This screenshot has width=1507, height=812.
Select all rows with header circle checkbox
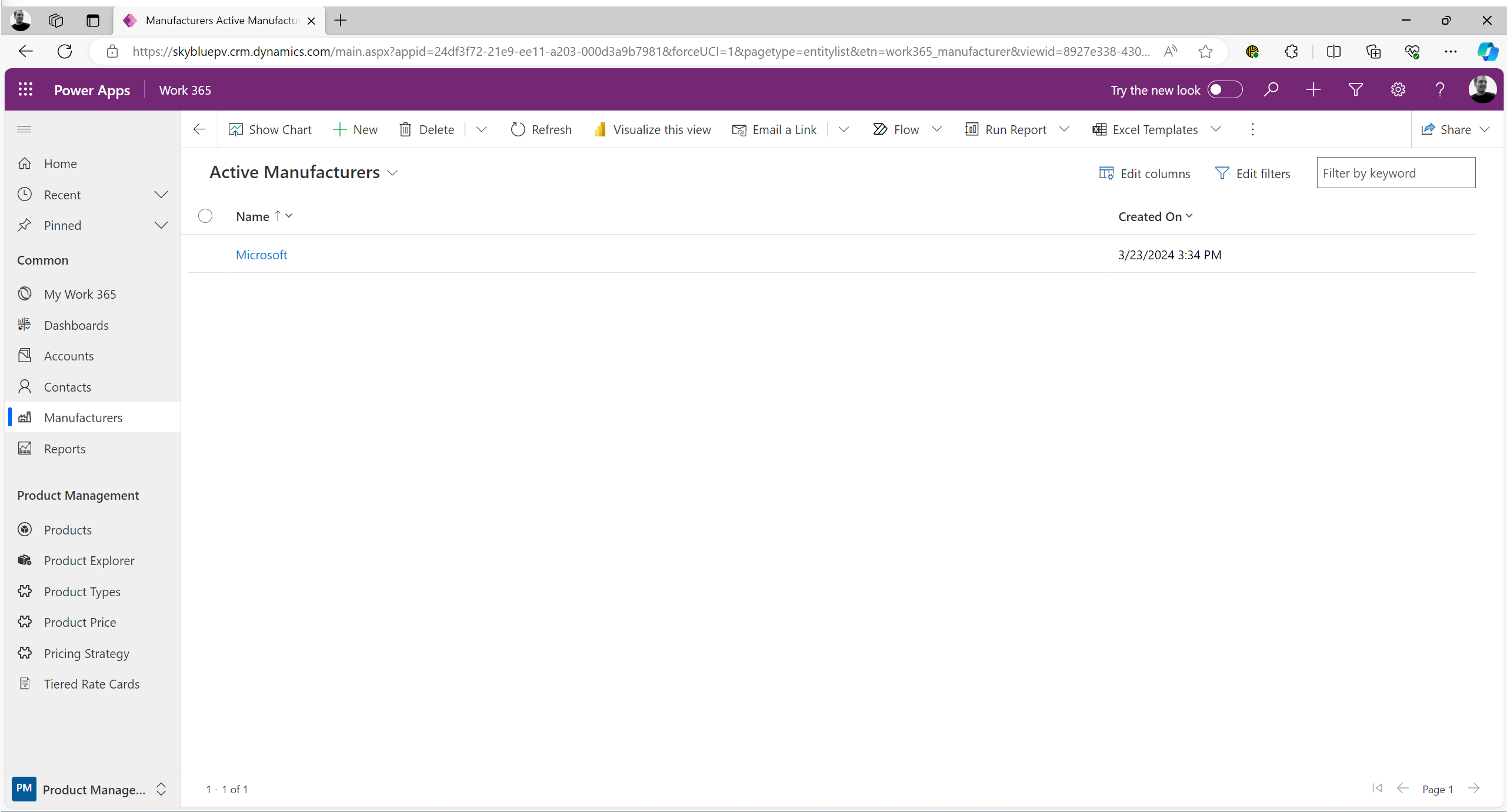pos(205,216)
